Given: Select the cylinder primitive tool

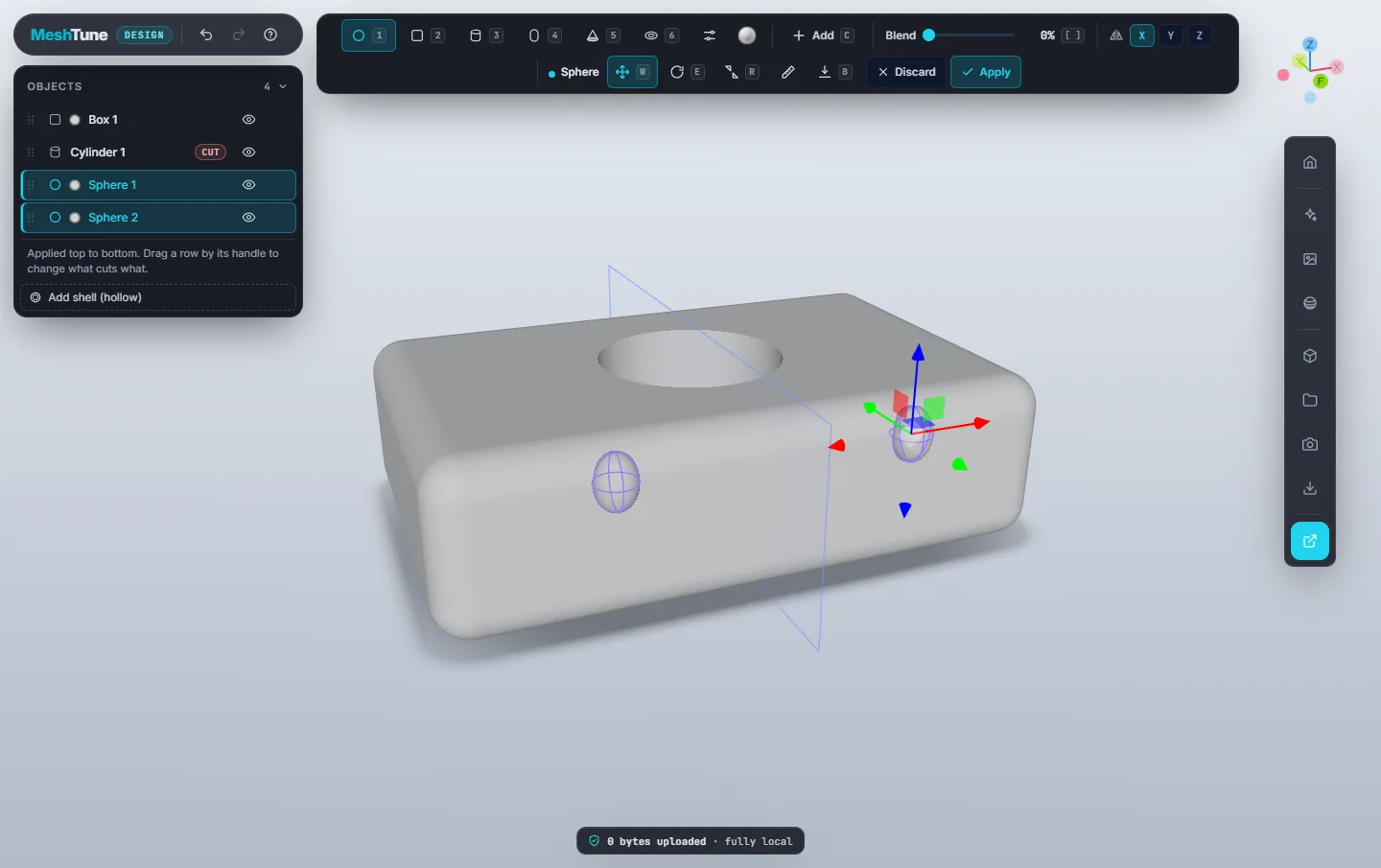Looking at the screenshot, I should pos(485,35).
